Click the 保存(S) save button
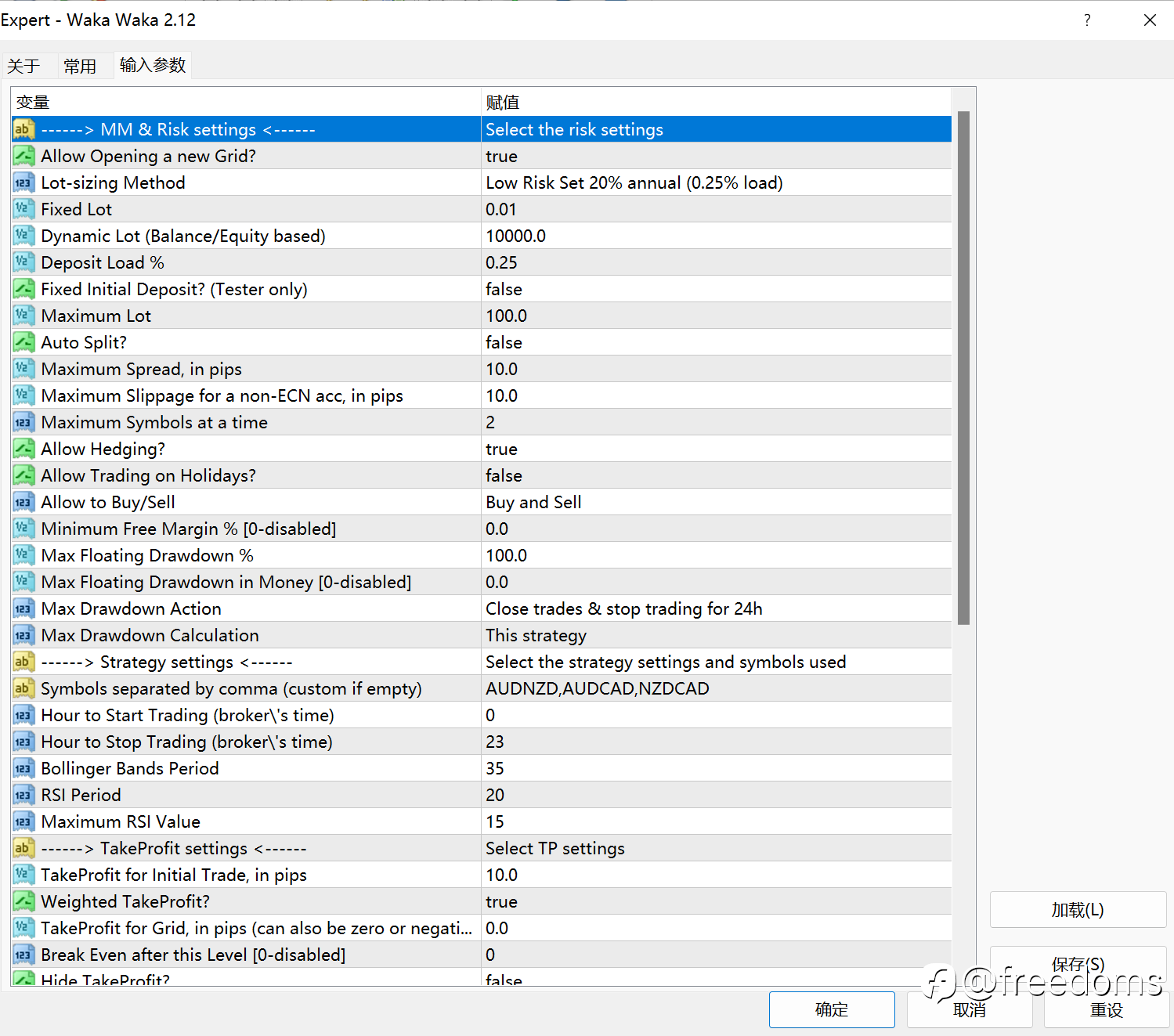Viewport: 1174px width, 1036px height. tap(1078, 964)
